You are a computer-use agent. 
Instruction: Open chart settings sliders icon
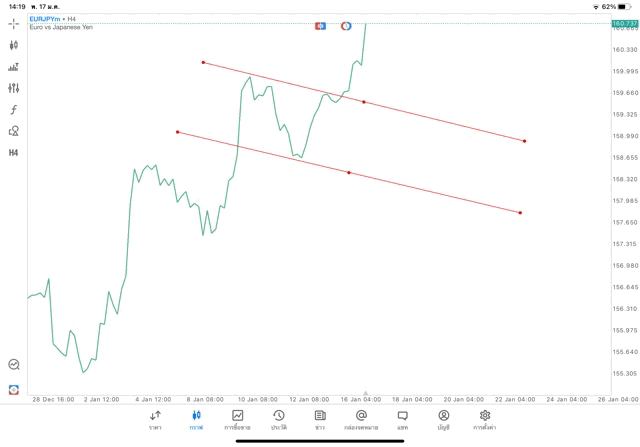14,88
